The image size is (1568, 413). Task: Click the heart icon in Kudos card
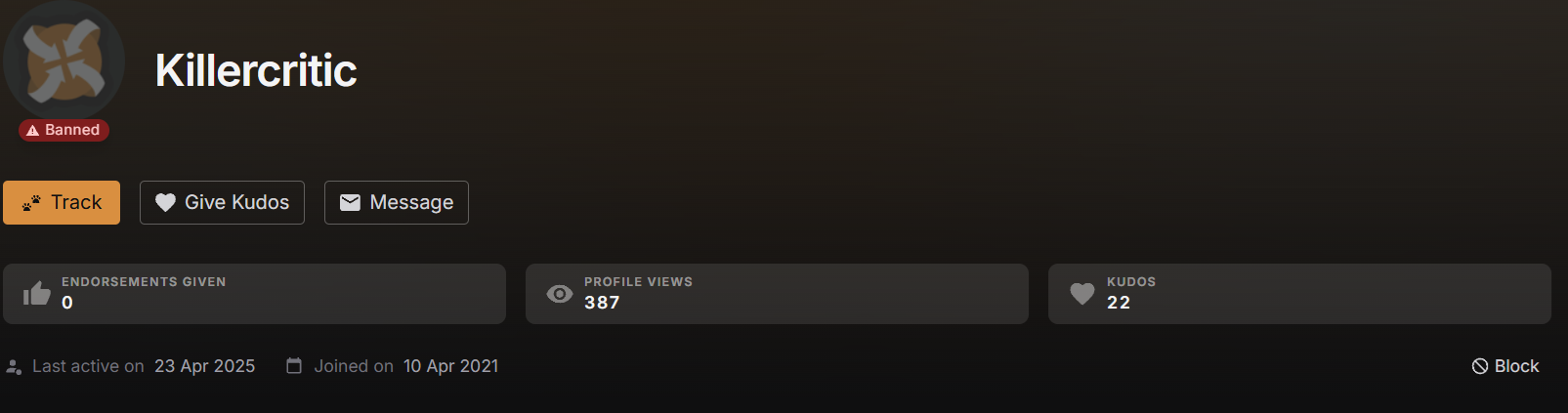pos(1082,294)
